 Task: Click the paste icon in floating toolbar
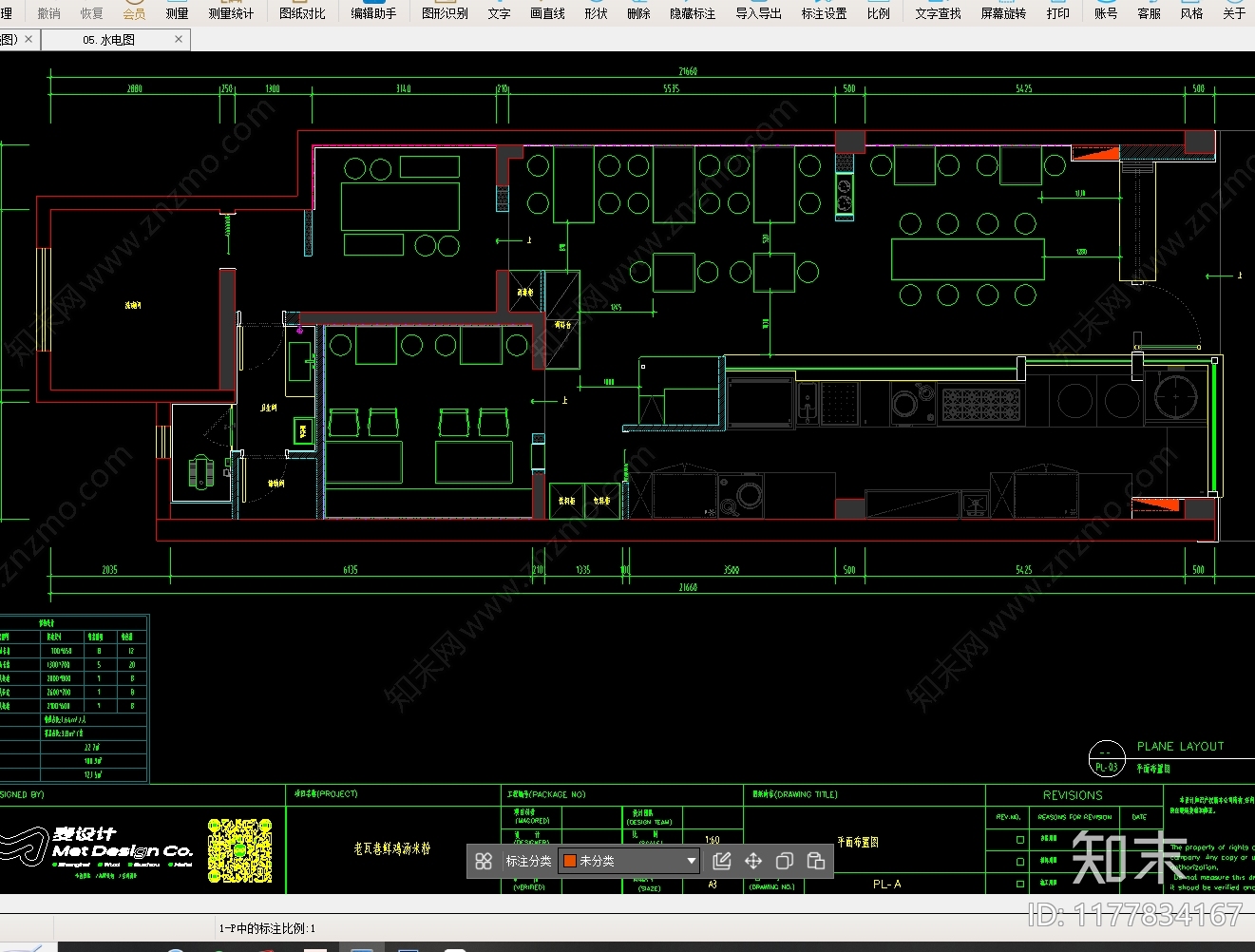point(815,861)
